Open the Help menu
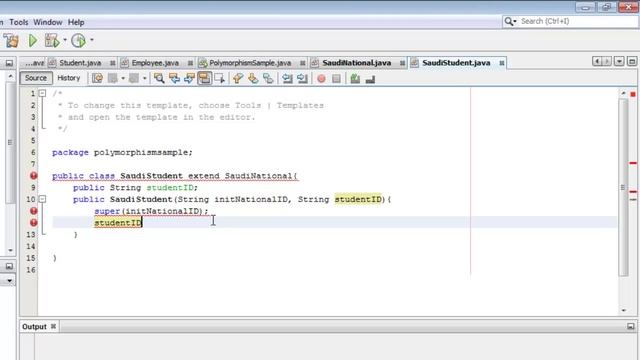This screenshot has width=640, height=360. pyautogui.click(x=76, y=22)
